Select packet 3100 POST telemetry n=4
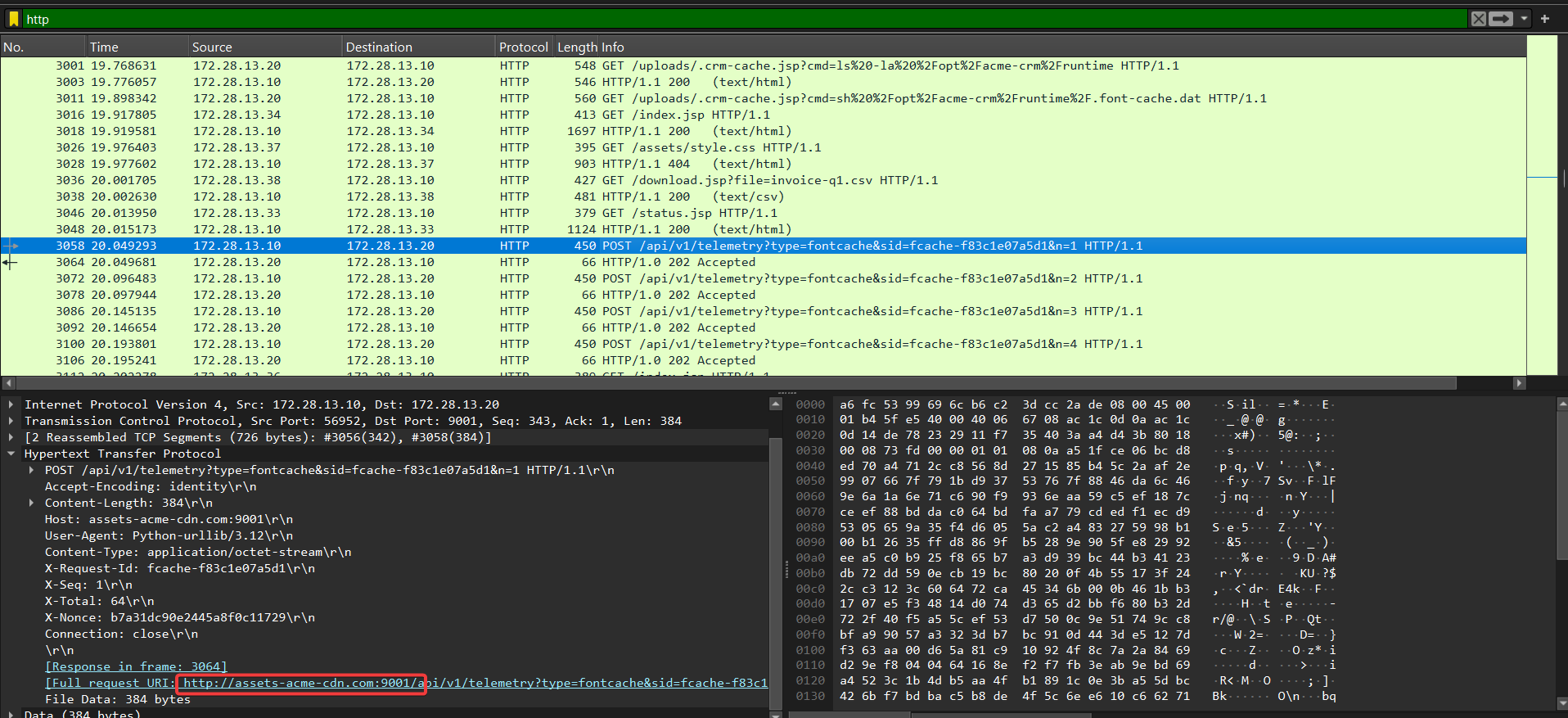Screen dimensions: 1568x718 point(763,344)
